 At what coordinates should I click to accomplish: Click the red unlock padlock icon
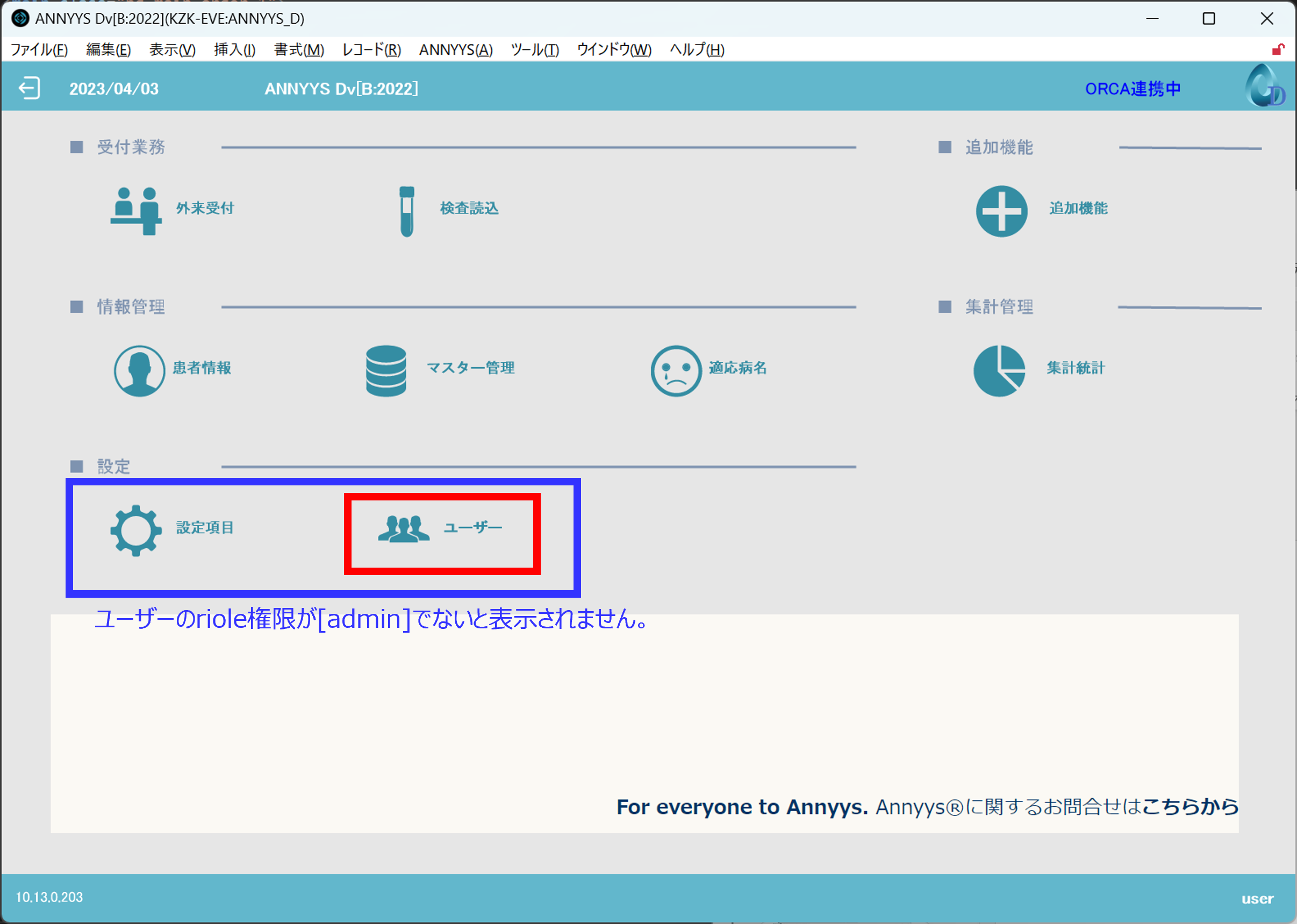pyautogui.click(x=1278, y=49)
